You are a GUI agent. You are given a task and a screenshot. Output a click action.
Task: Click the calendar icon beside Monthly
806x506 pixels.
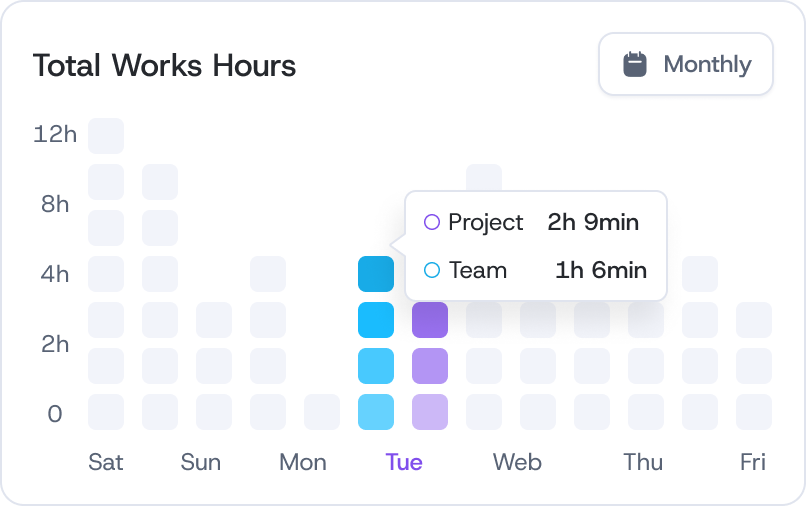pyautogui.click(x=635, y=65)
